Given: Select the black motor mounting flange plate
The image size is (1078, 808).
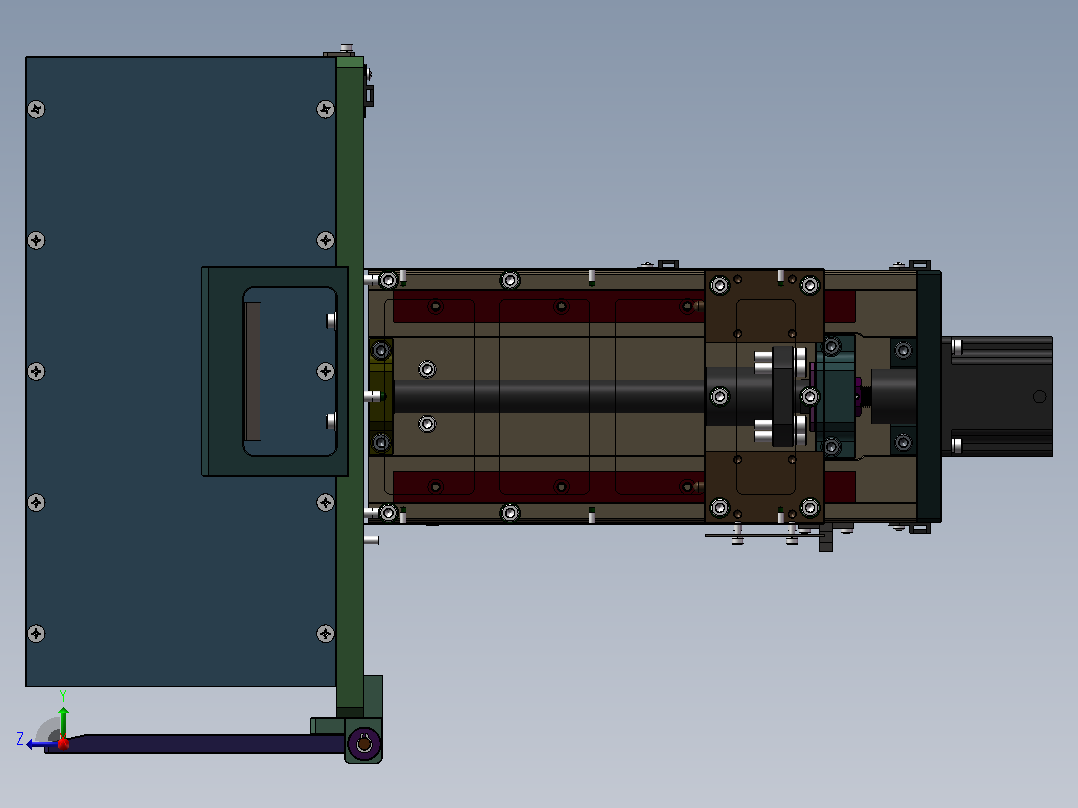Looking at the screenshot, I should click(929, 396).
